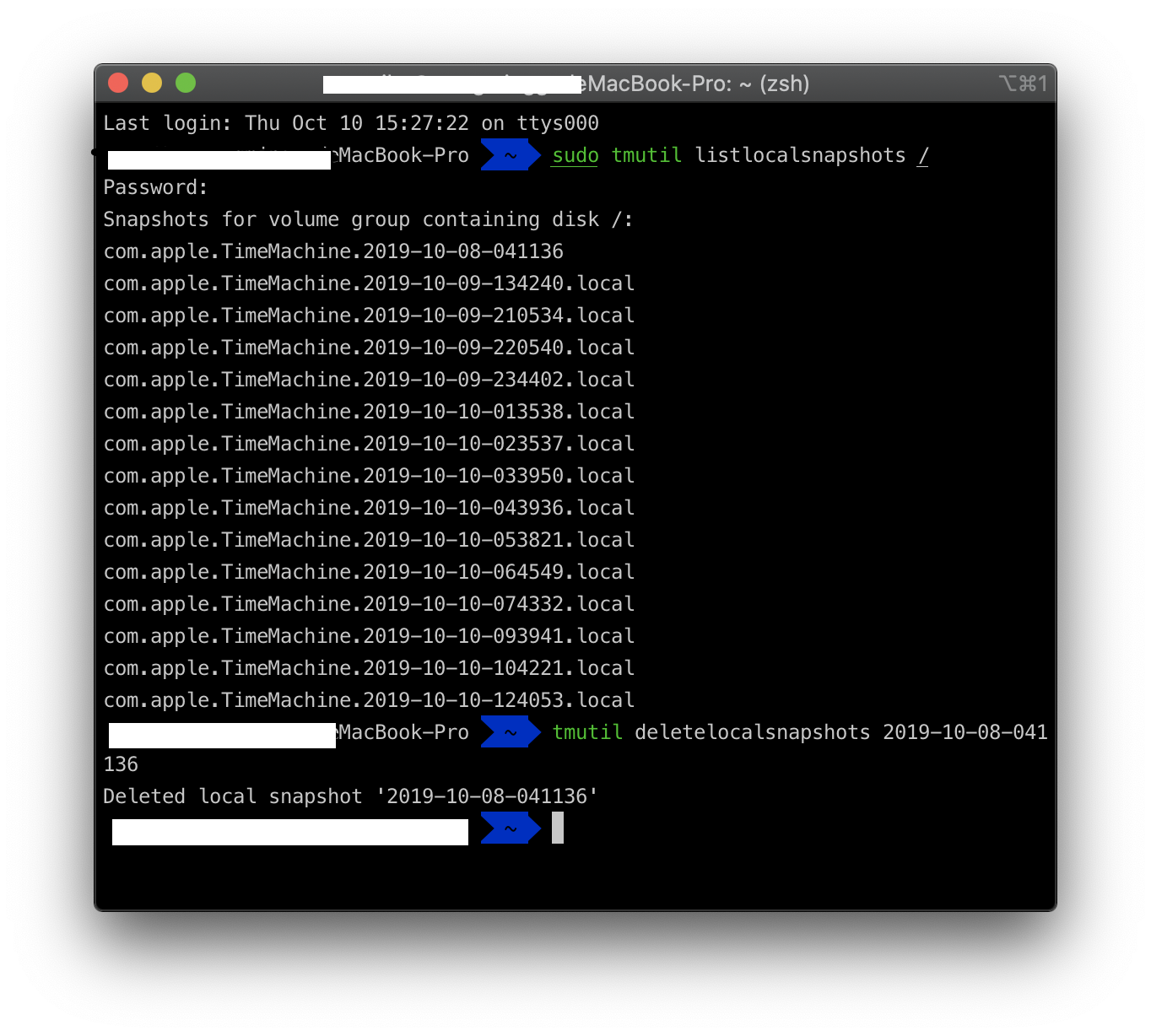The width and height of the screenshot is (1151, 1036).
Task: Click snapshot entry 2019-10-09-234402.local
Action: 369,380
